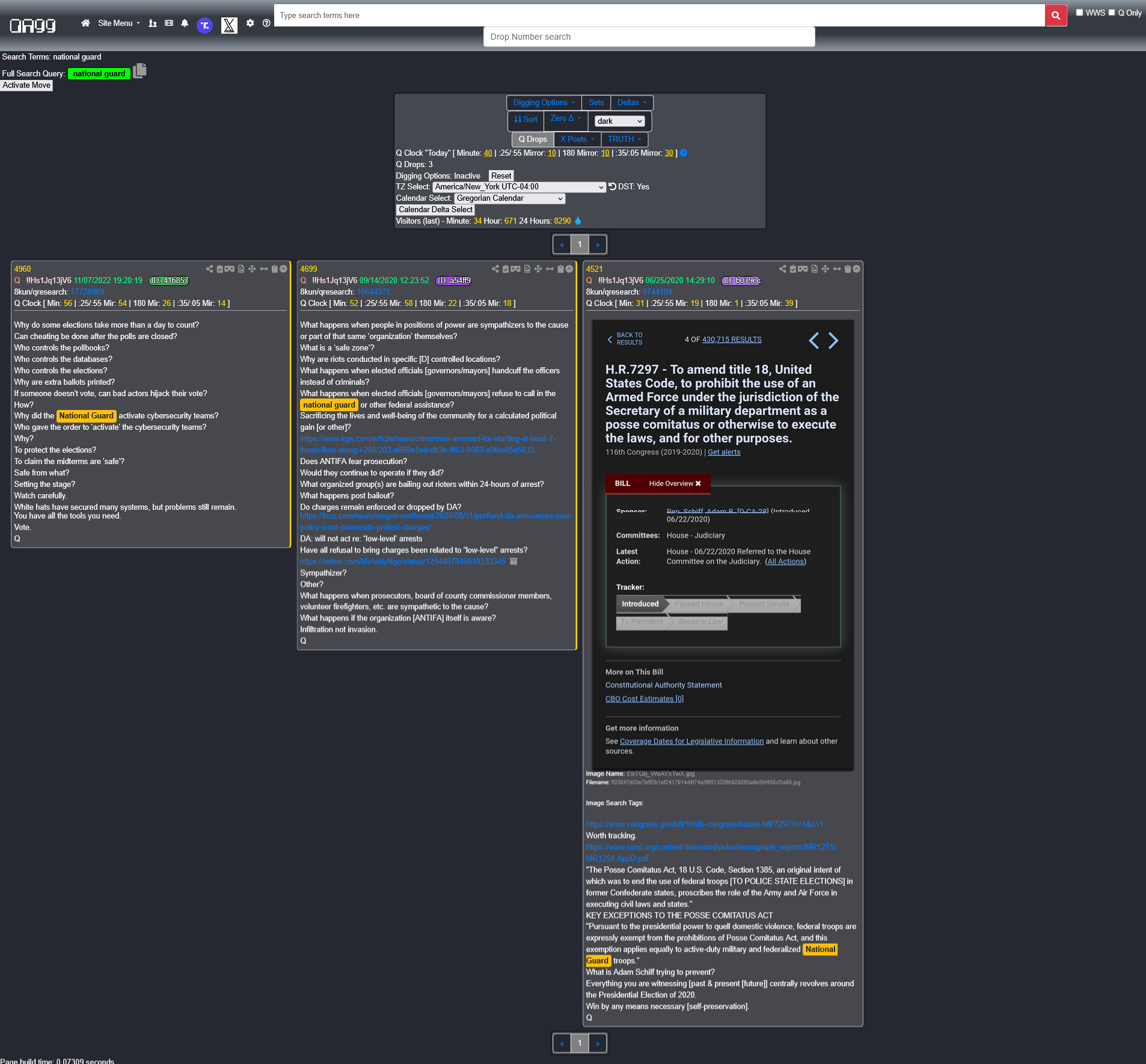Toggle the Q Only checkbox
The width and height of the screenshot is (1146, 1064).
coord(1112,13)
